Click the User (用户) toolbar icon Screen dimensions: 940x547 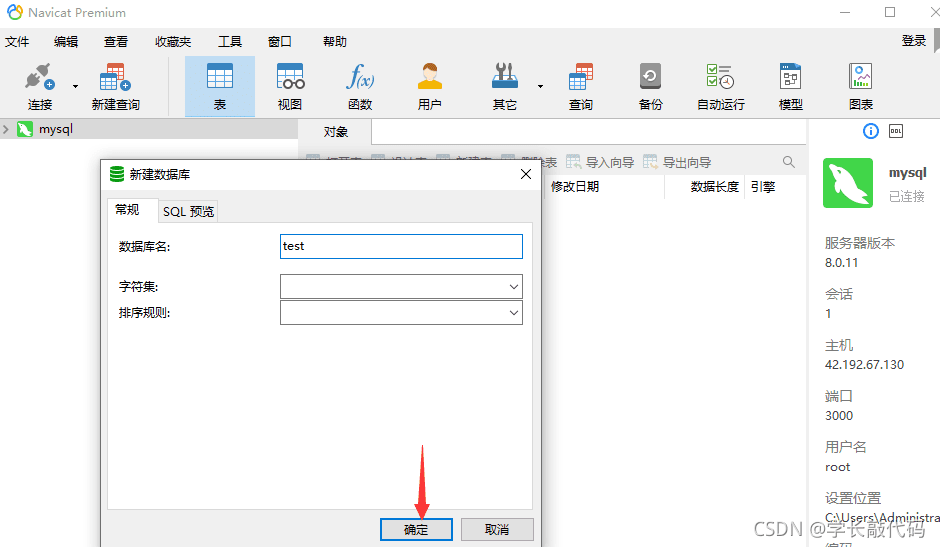pos(430,86)
